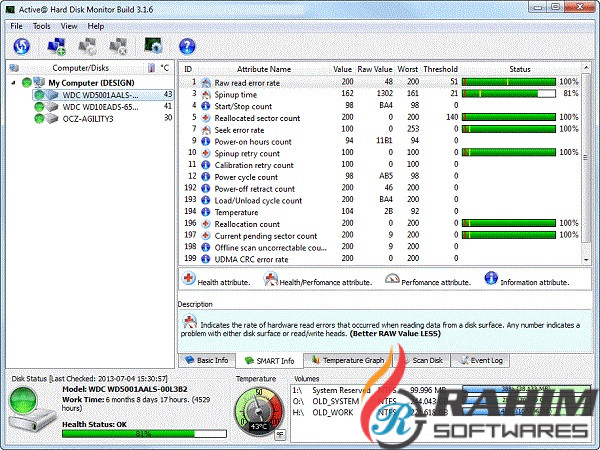Click the computer icon in Computer/Disks header
Screen dimensions: 600x450
click(x=14, y=68)
